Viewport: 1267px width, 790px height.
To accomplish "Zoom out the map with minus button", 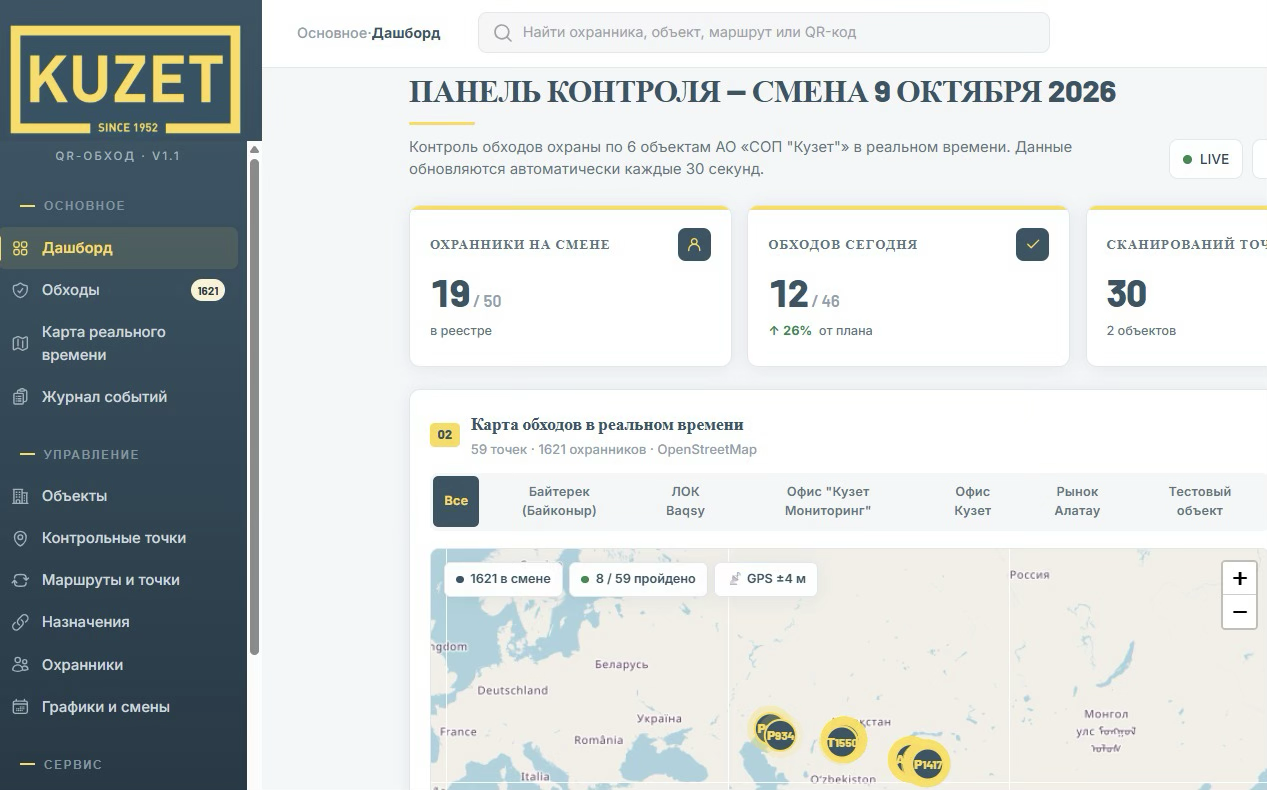I will click(x=1239, y=612).
